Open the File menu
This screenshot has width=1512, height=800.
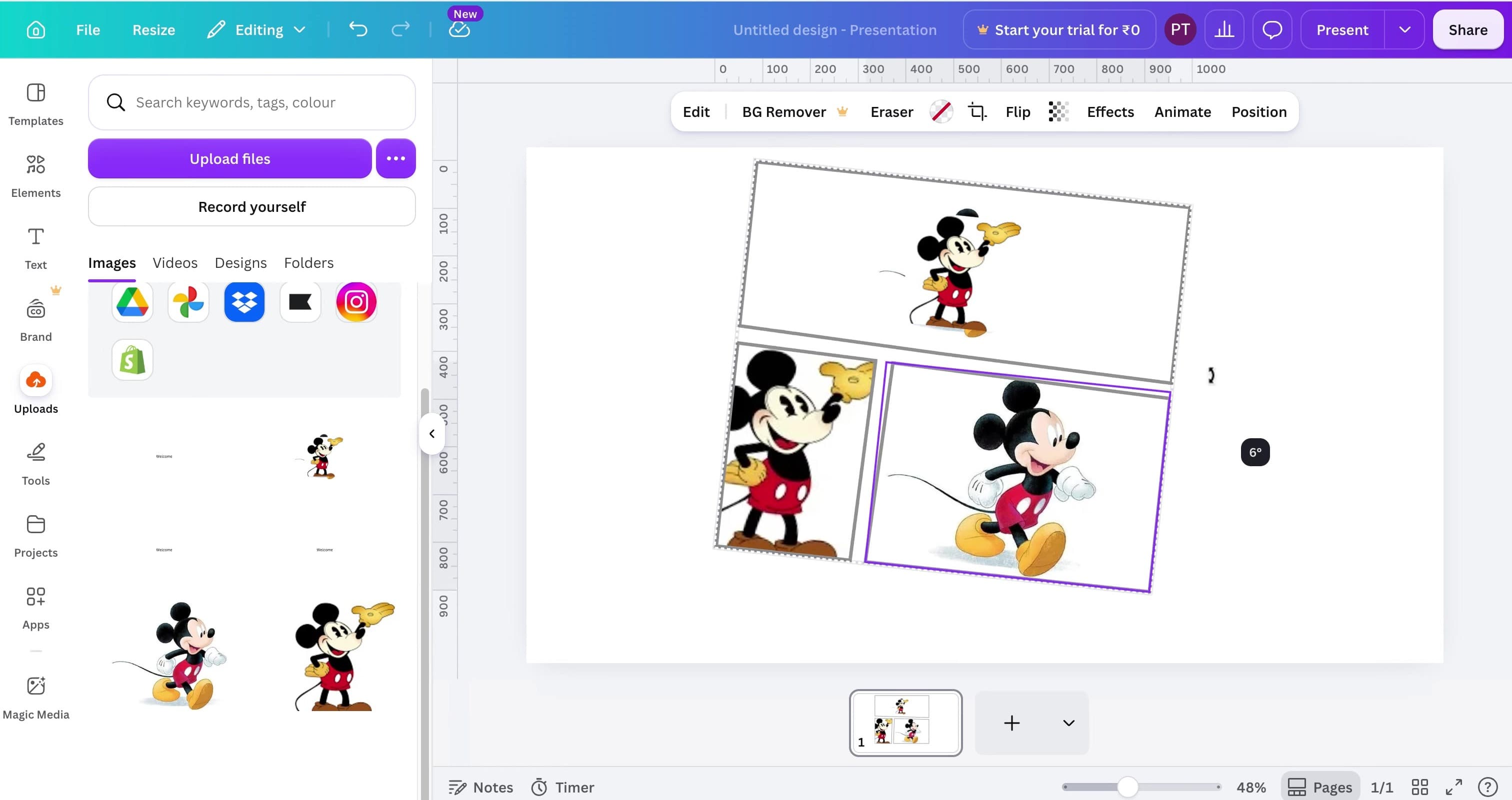point(88,30)
